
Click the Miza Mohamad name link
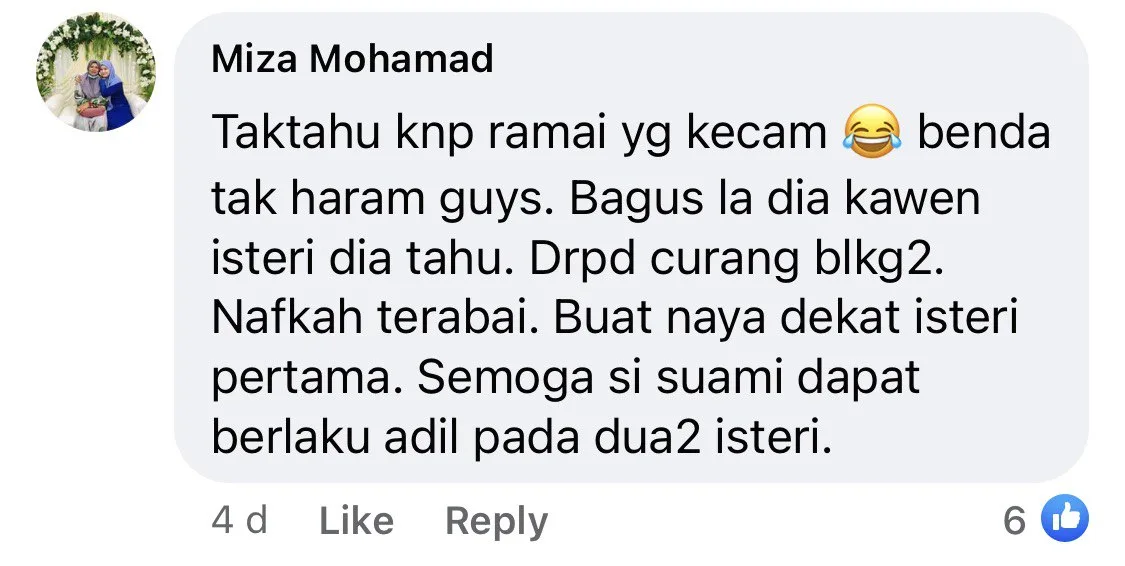[x=352, y=59]
